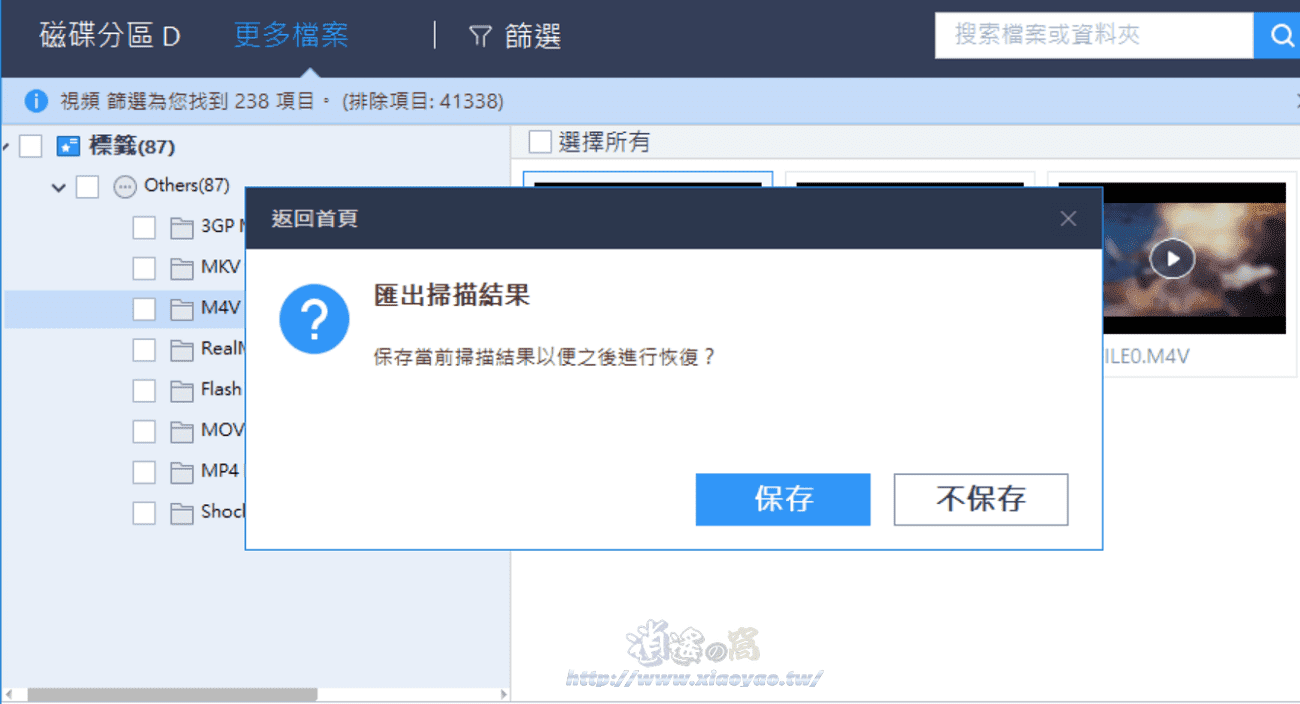Click the MKV folder icon
The height and width of the screenshot is (704, 1300).
pyautogui.click(x=181, y=268)
